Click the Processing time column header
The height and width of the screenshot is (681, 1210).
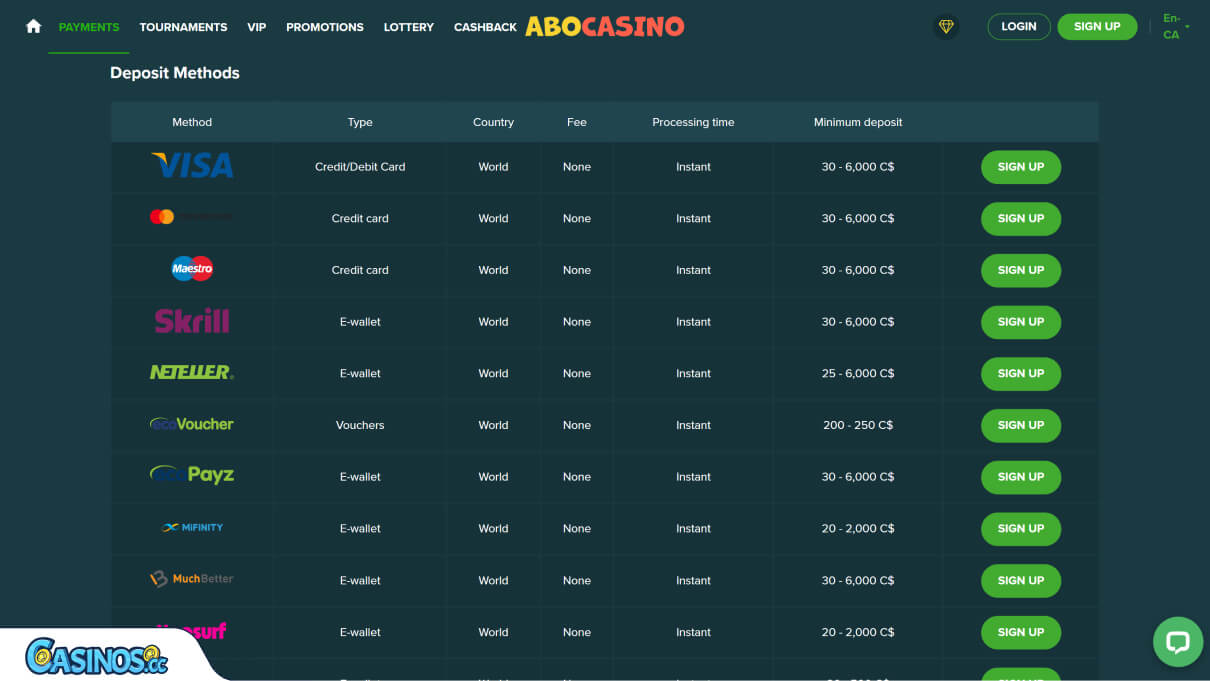coord(693,122)
